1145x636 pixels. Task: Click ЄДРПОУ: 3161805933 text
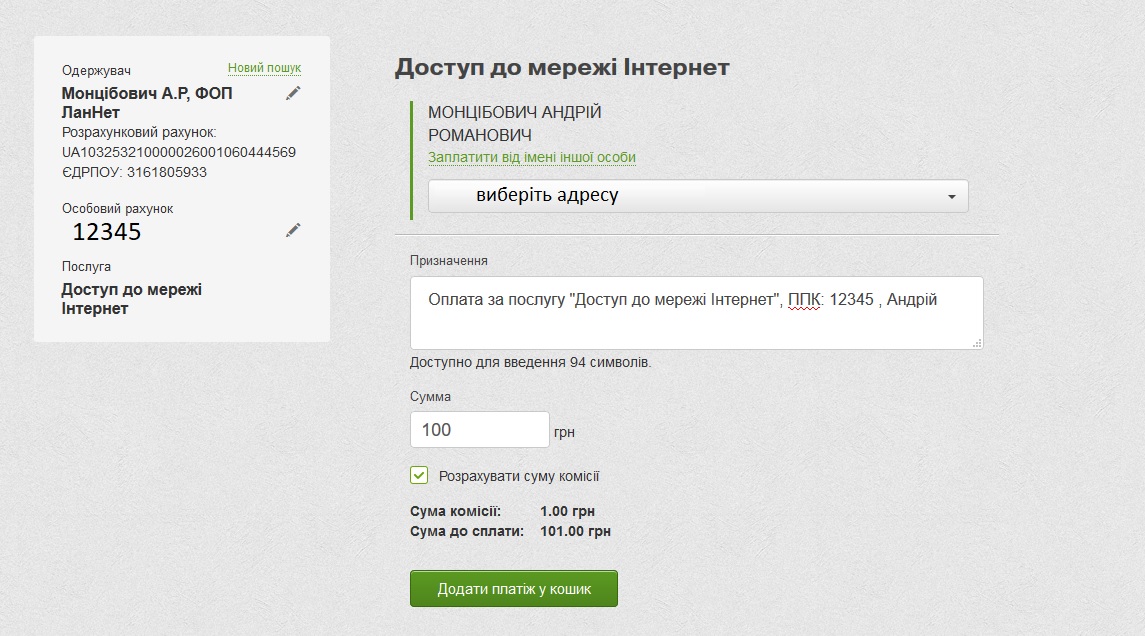(x=134, y=172)
